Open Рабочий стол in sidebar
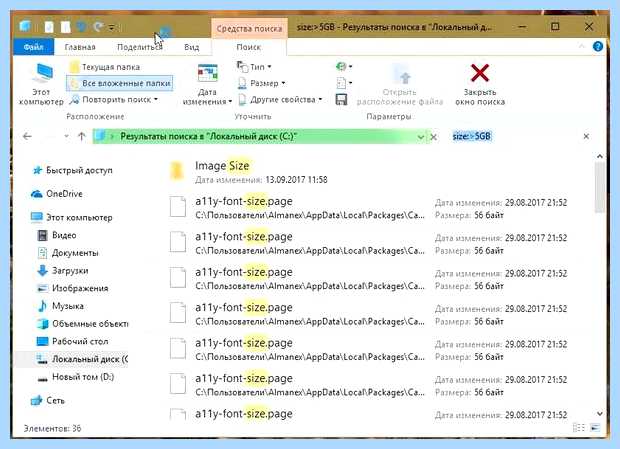The height and width of the screenshot is (449, 620). (x=73, y=341)
